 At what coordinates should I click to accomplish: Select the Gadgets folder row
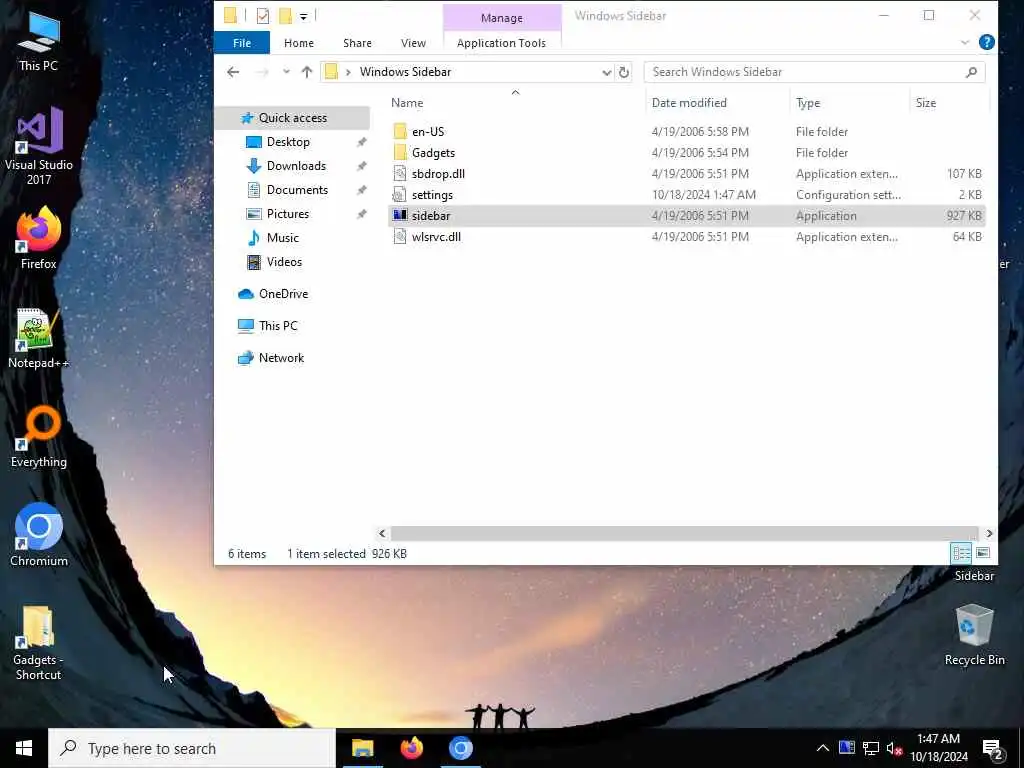pos(686,153)
